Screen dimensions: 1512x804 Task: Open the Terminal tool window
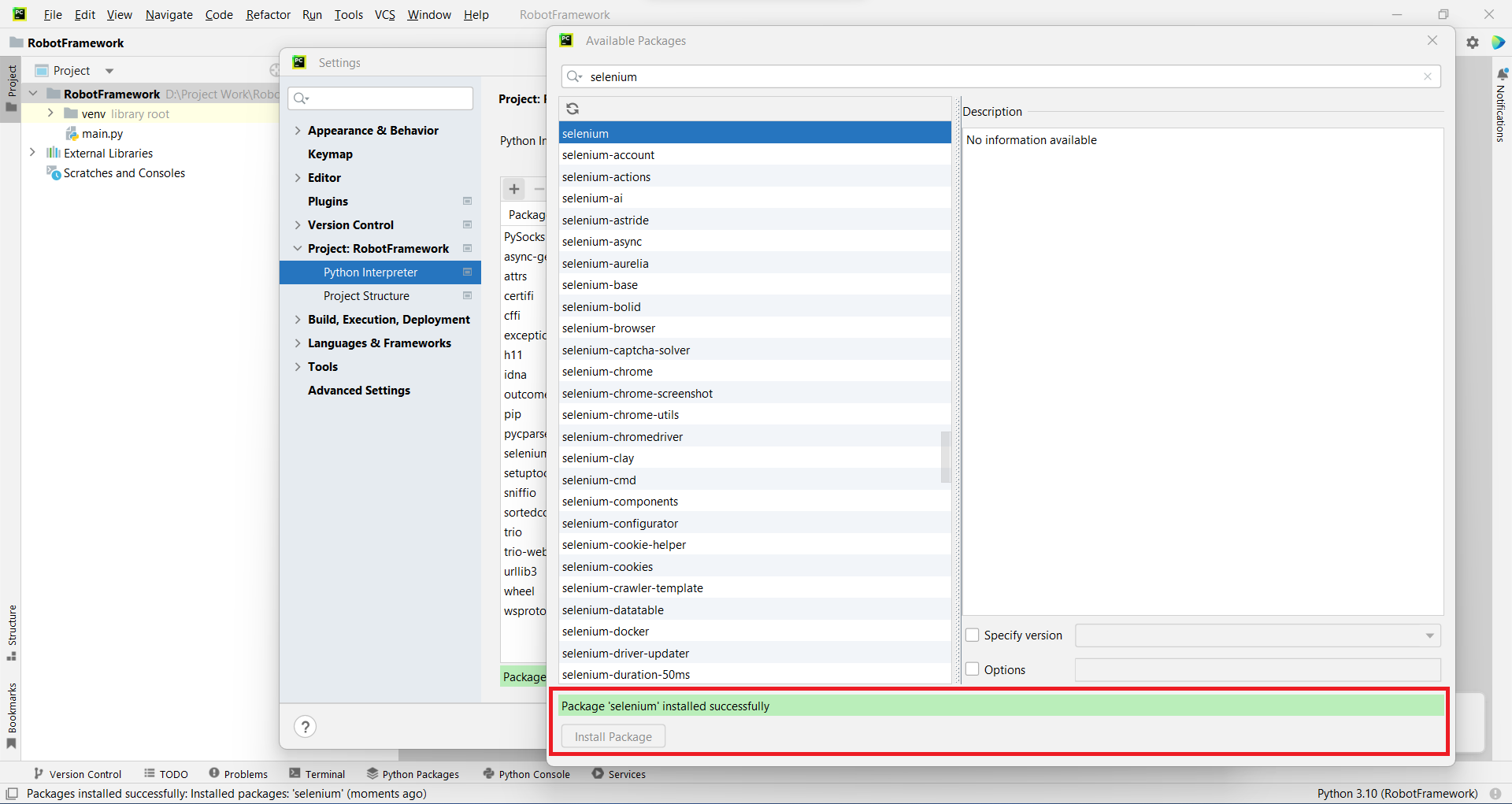click(x=317, y=774)
